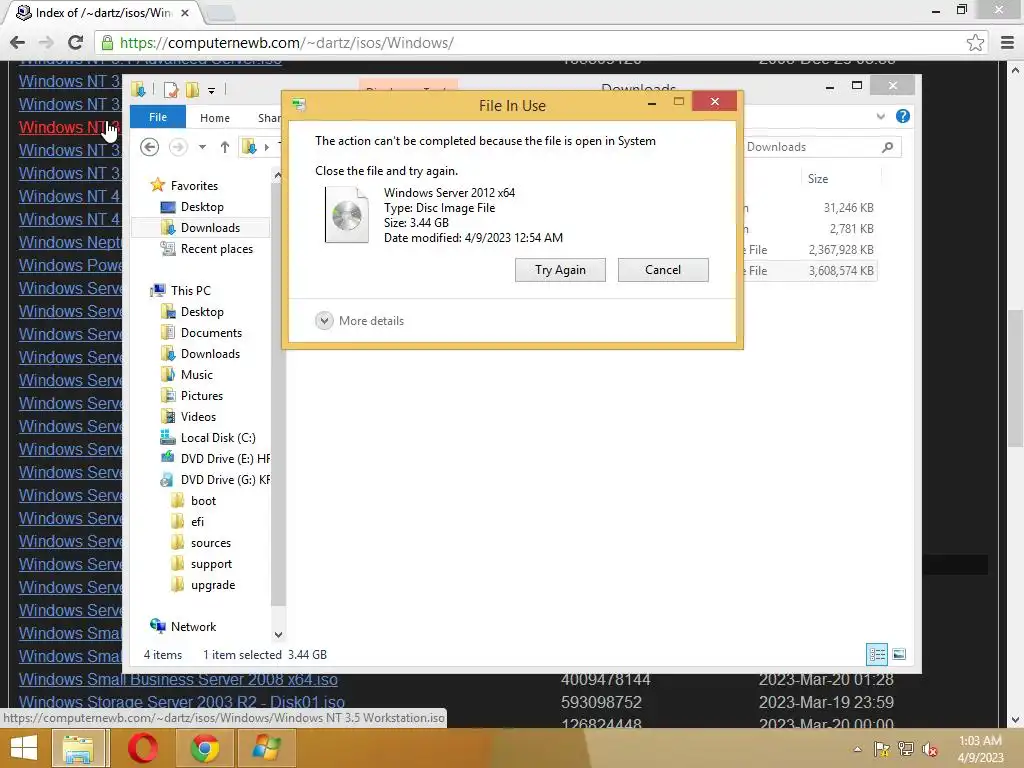Screen dimensions: 1024x768
Task: Click the browser back arrow
Action: click(x=18, y=42)
